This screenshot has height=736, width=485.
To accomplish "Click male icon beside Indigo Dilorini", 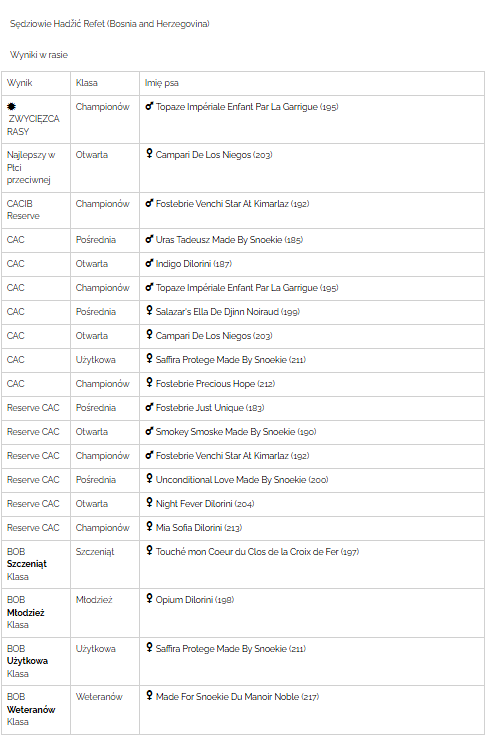I will click(149, 263).
